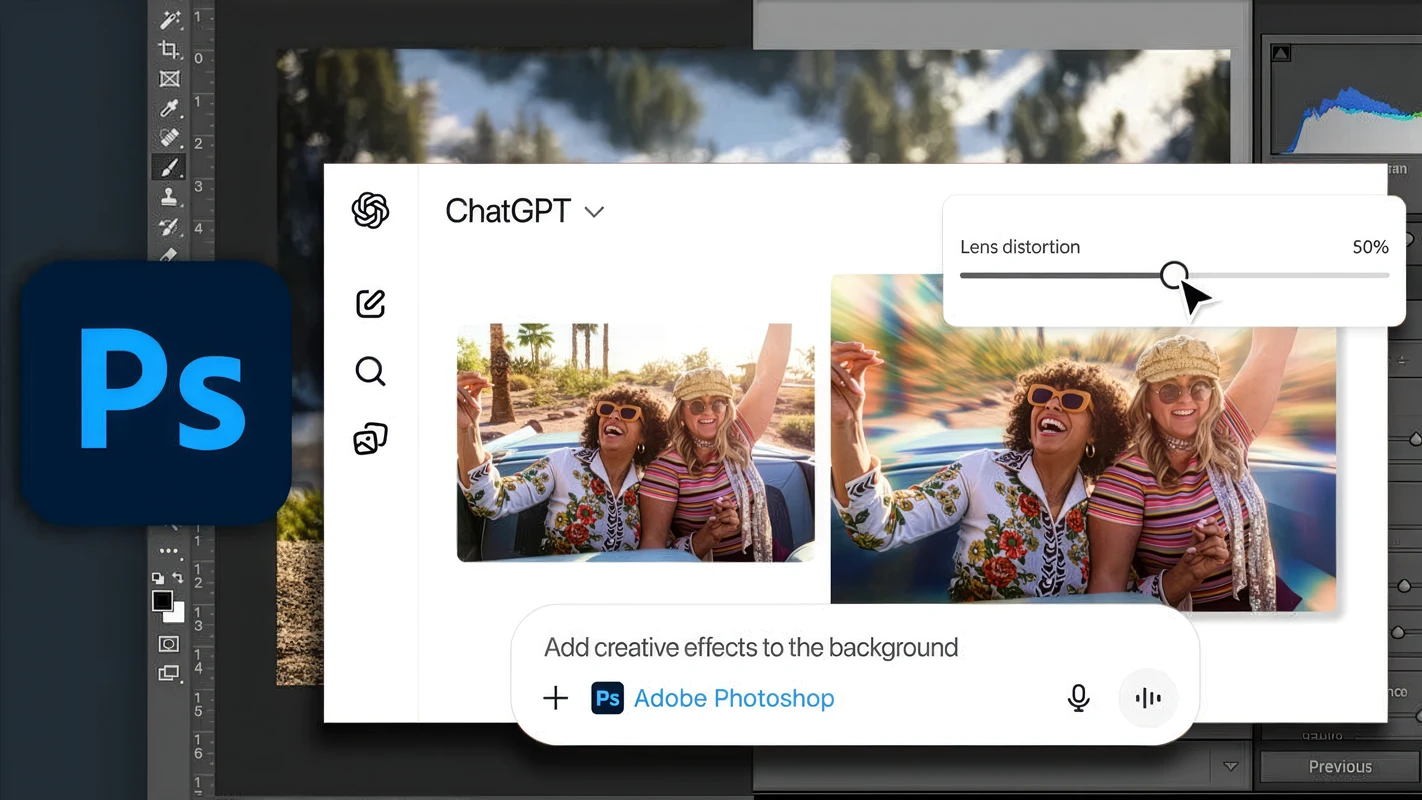Viewport: 1422px width, 800px height.
Task: Click the search icon in ChatGPT sidebar
Action: pos(370,371)
